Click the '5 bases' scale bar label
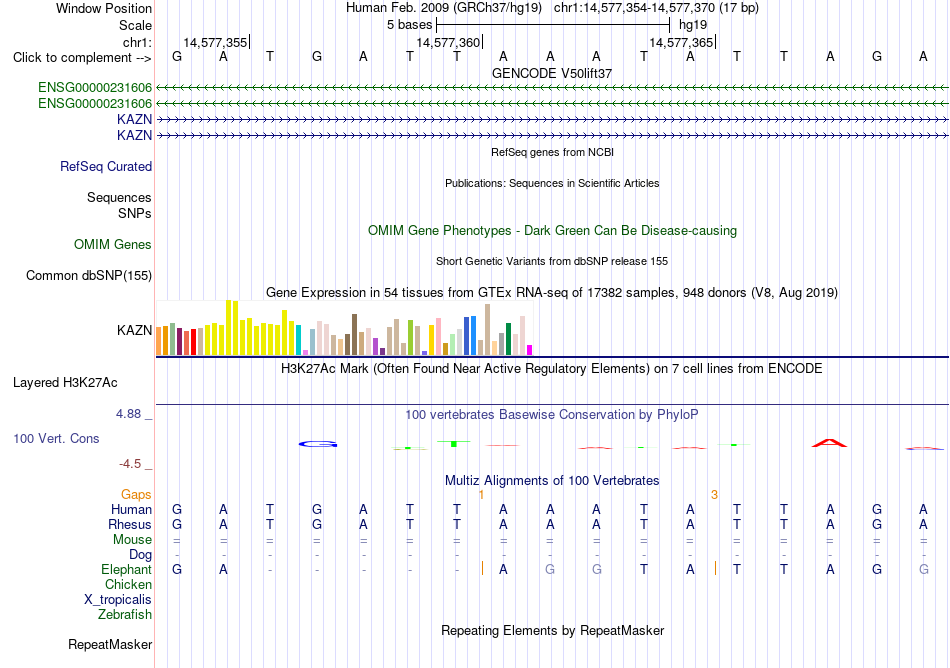 point(410,25)
